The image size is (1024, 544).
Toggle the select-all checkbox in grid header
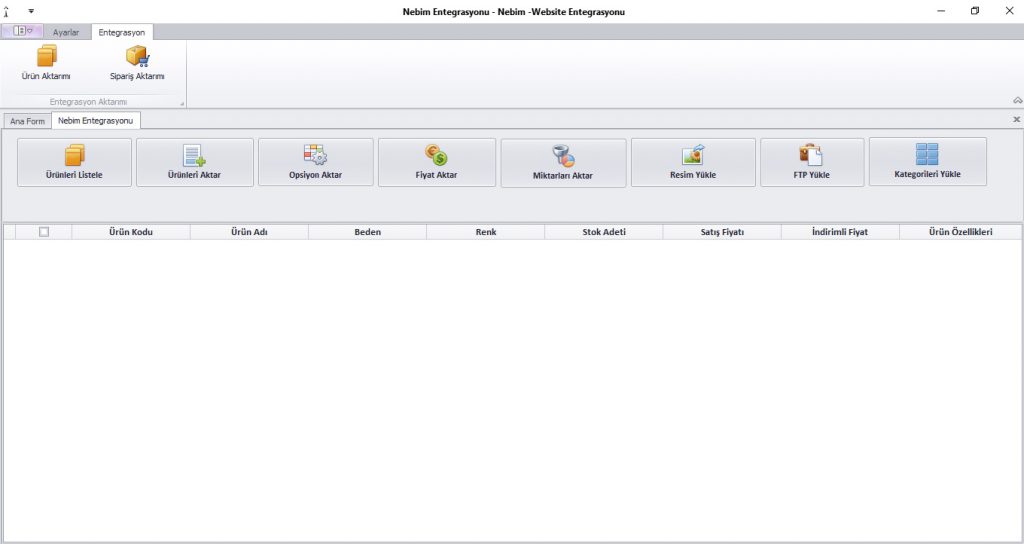tap(44, 232)
